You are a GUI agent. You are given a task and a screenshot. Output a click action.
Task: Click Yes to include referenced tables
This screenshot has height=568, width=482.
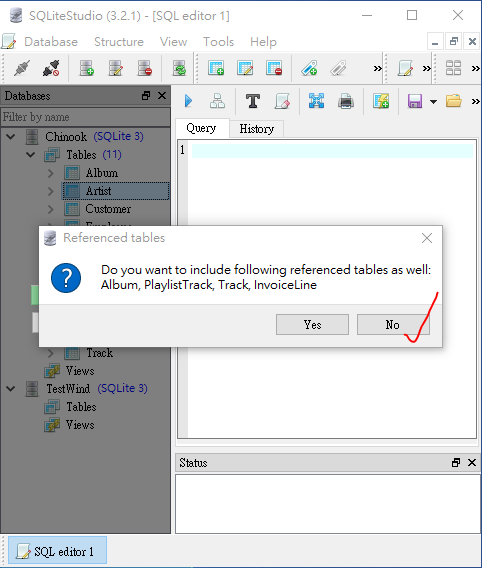(312, 325)
